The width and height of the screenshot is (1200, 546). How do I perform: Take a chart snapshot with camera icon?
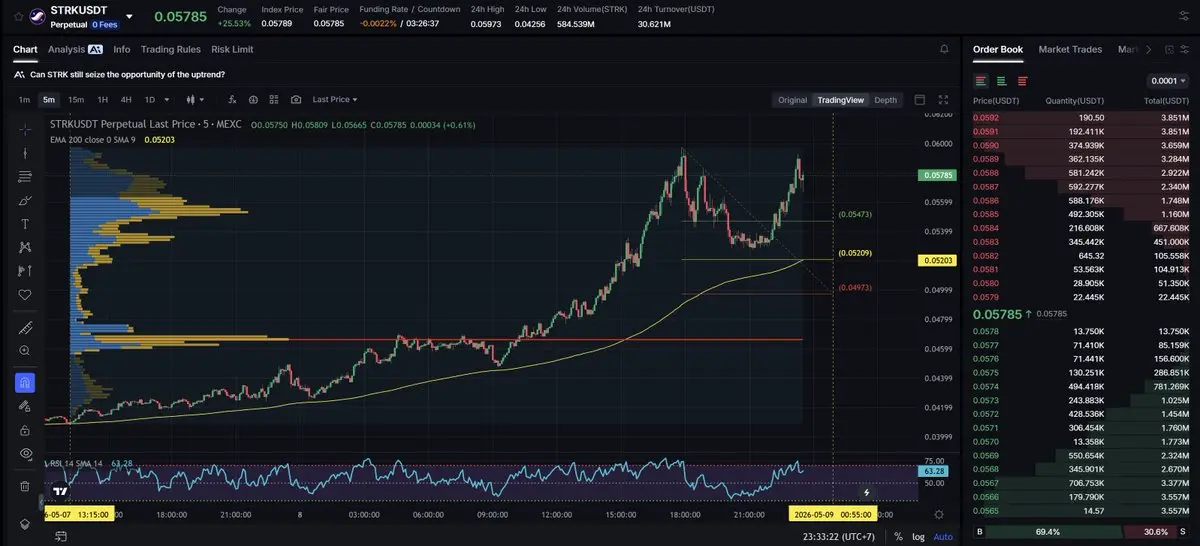click(296, 100)
